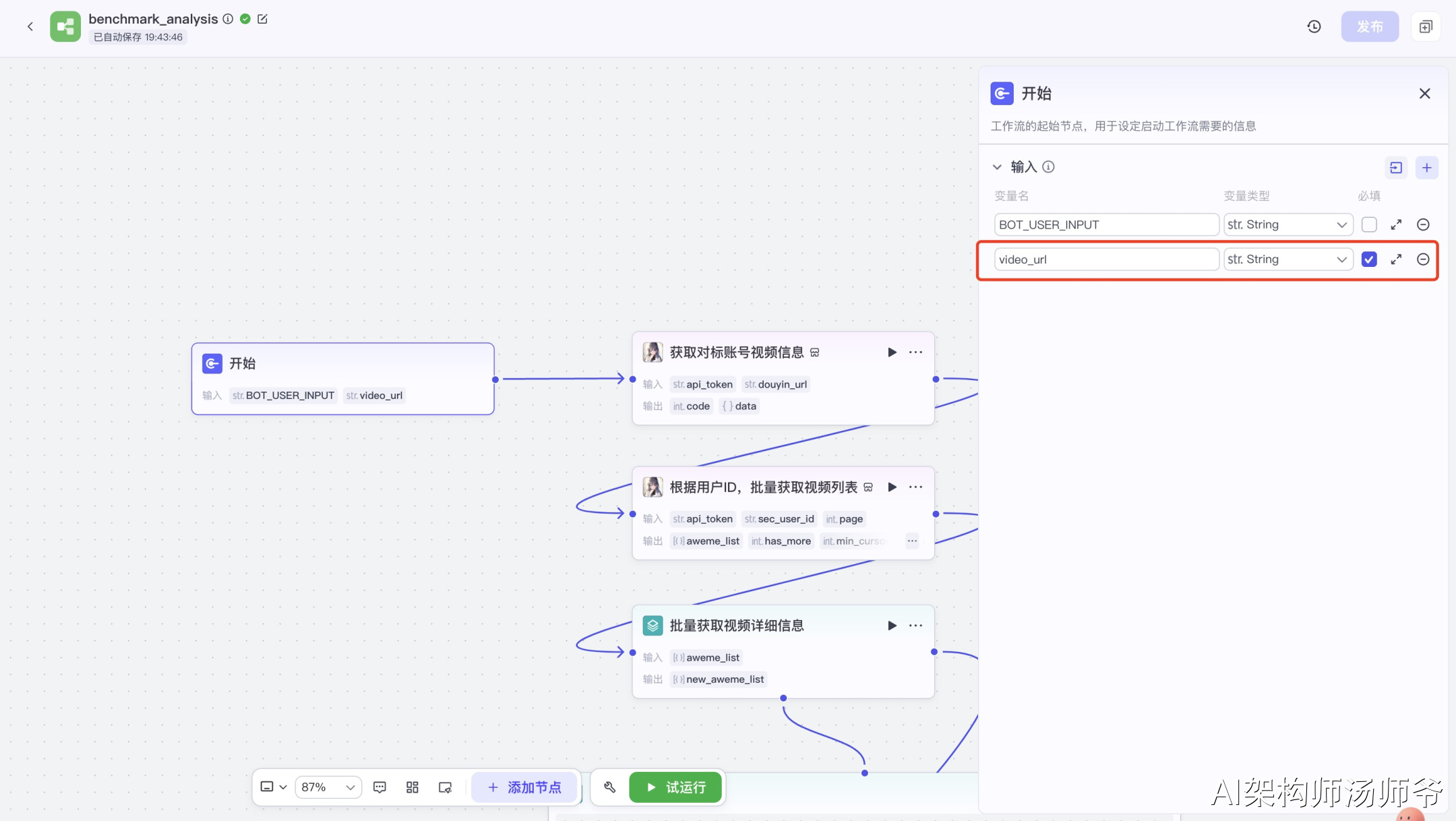Click the 试运行 test run button
Image resolution: width=1456 pixels, height=821 pixels.
click(675, 787)
